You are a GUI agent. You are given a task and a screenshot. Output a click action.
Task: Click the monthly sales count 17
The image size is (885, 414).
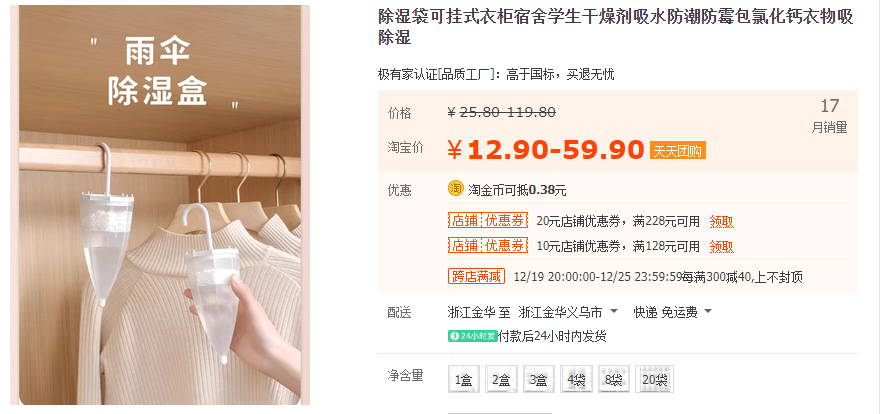pyautogui.click(x=830, y=105)
